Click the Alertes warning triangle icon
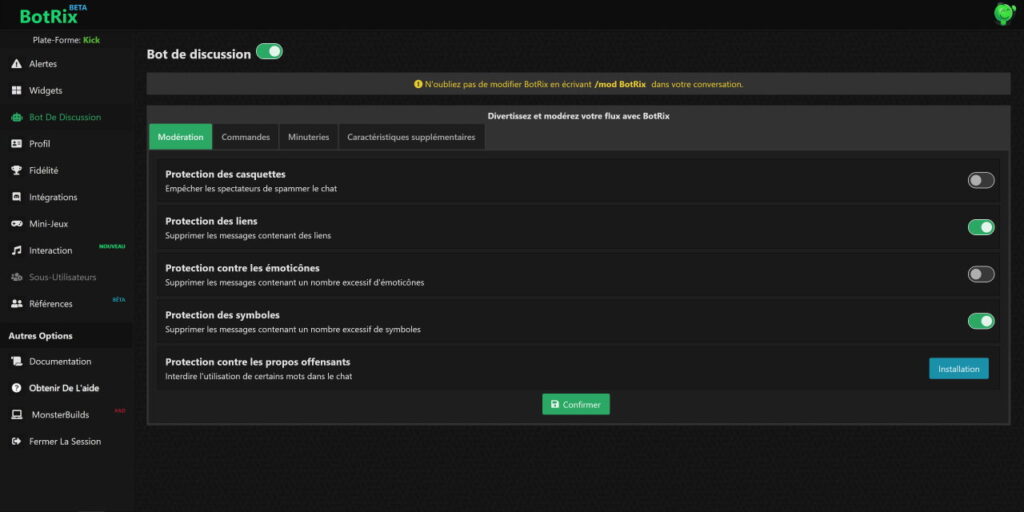The height and width of the screenshot is (512, 1024). click(x=17, y=64)
